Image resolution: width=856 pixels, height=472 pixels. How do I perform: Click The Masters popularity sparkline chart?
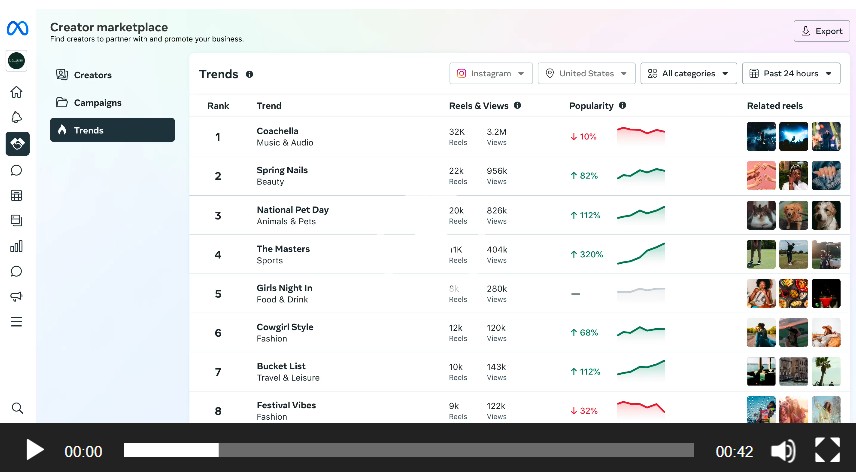coord(641,254)
